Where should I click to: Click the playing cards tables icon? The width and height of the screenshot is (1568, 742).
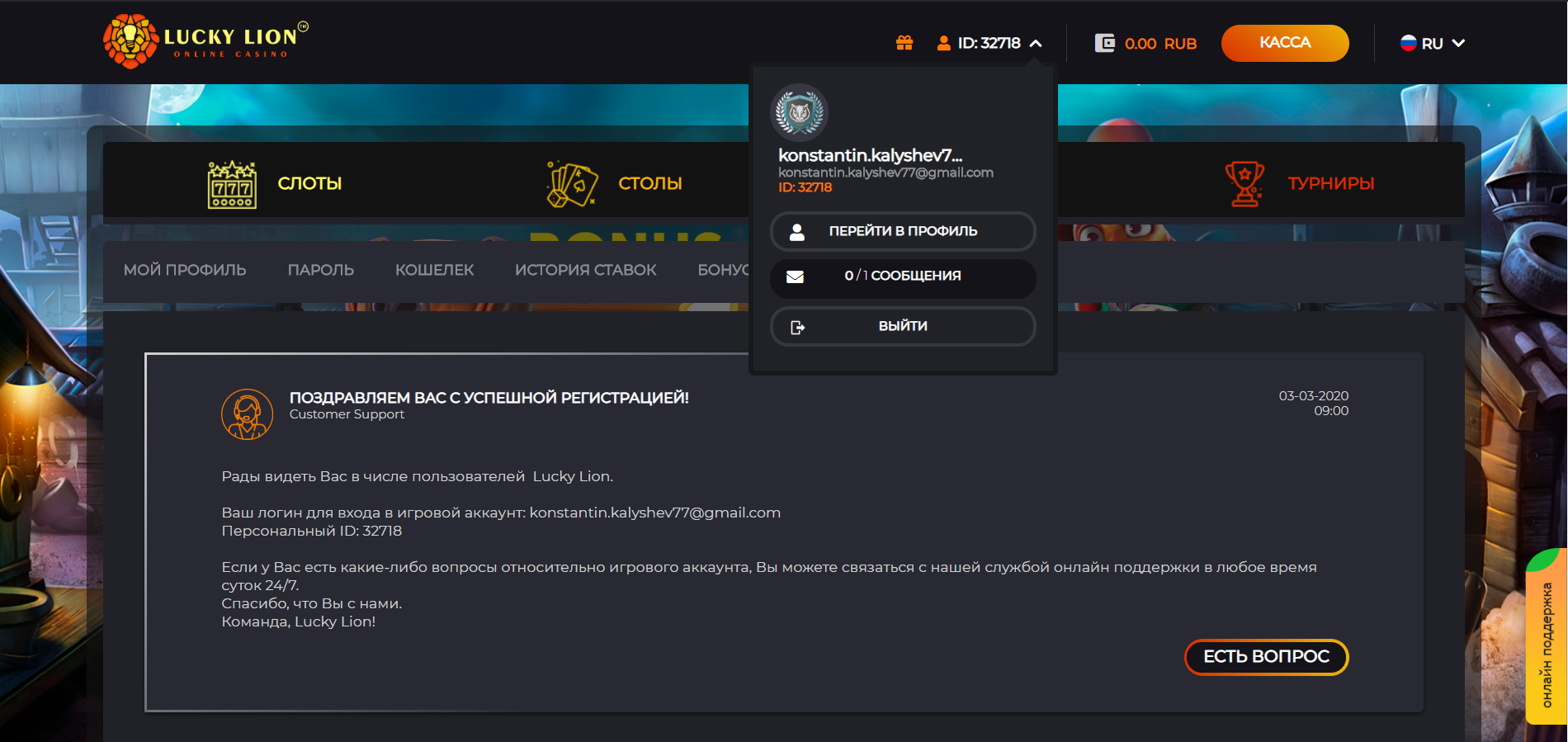[x=572, y=183]
